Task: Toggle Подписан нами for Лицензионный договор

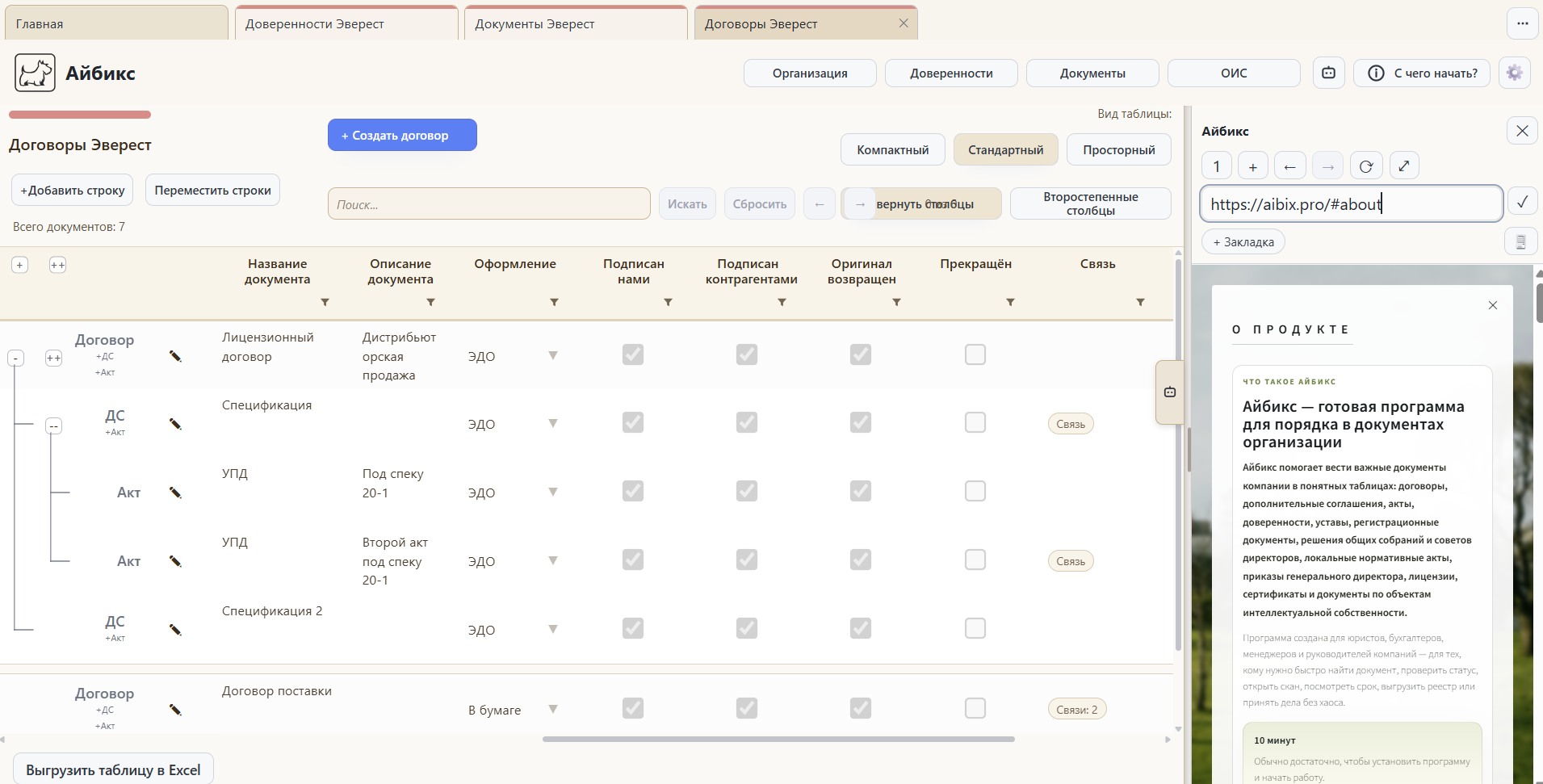Action: (x=633, y=354)
